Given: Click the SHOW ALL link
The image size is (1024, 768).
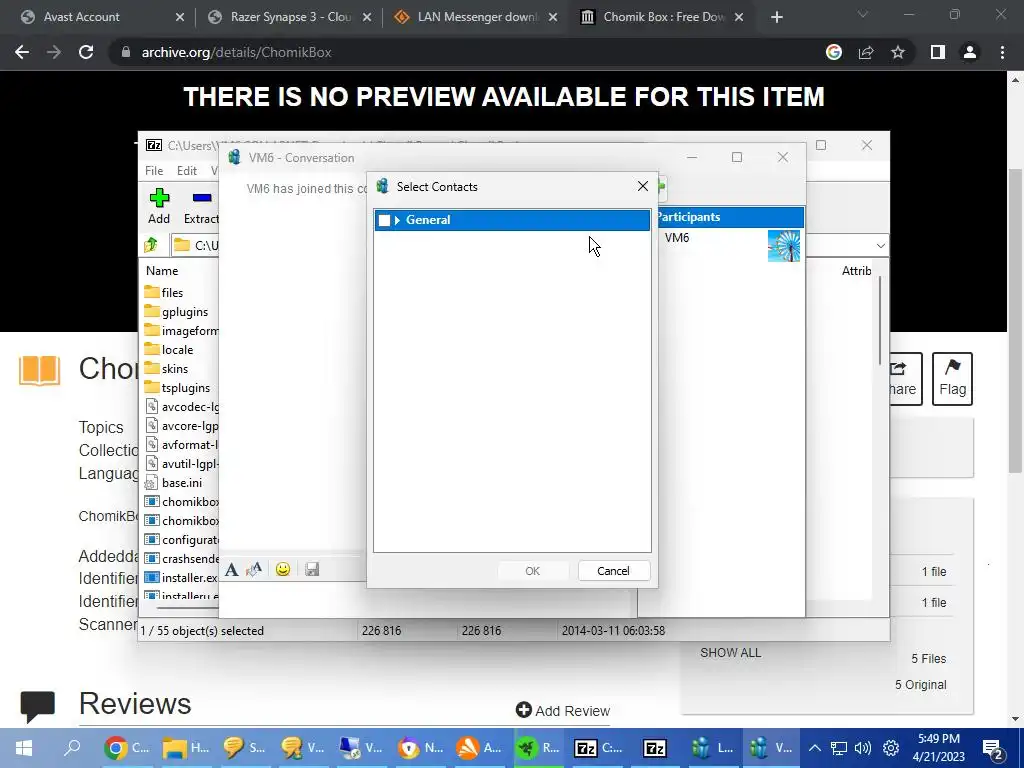Looking at the screenshot, I should pyautogui.click(x=730, y=652).
